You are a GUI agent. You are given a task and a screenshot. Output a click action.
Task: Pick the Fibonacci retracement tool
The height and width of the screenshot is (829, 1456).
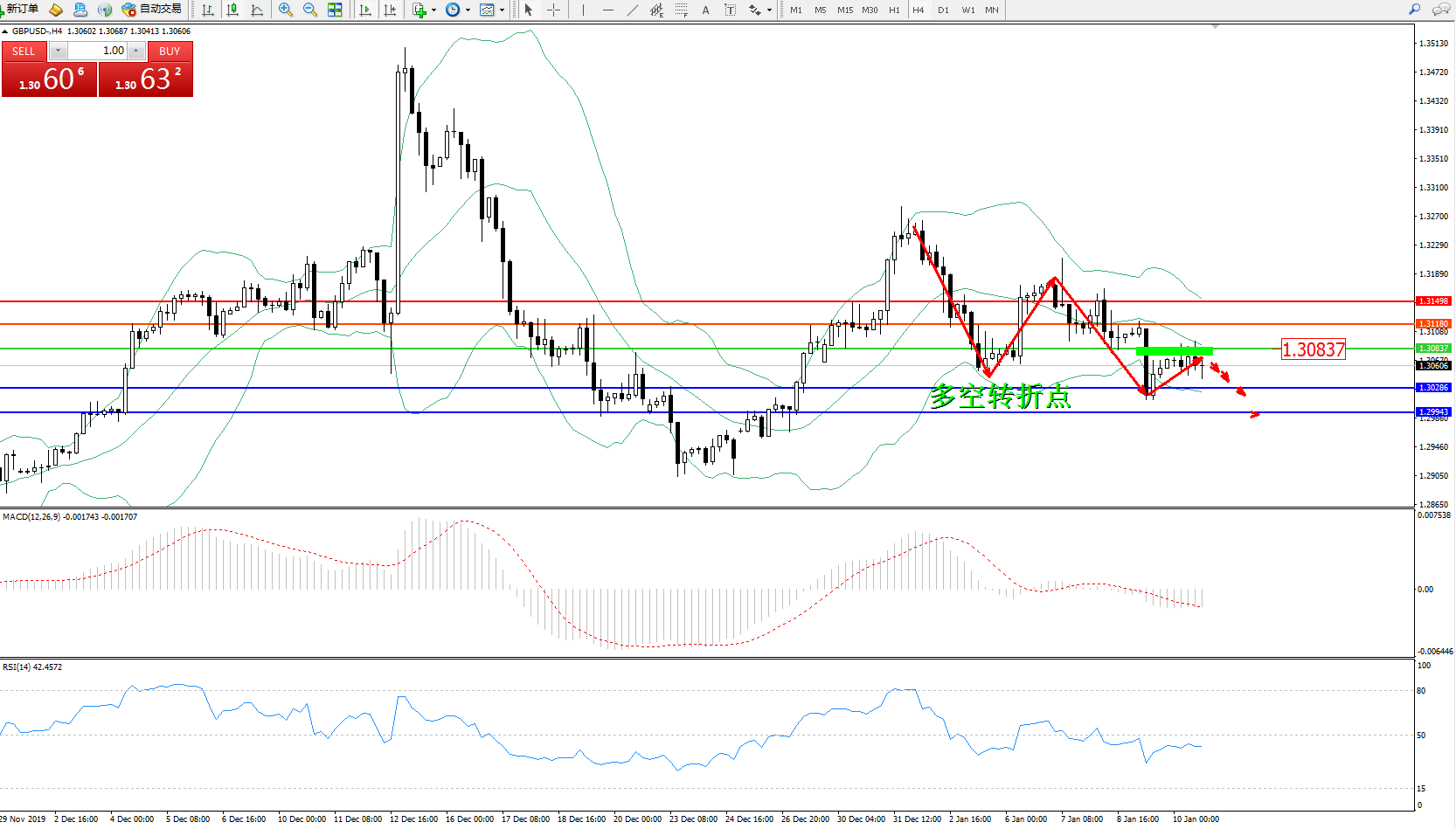click(x=682, y=10)
